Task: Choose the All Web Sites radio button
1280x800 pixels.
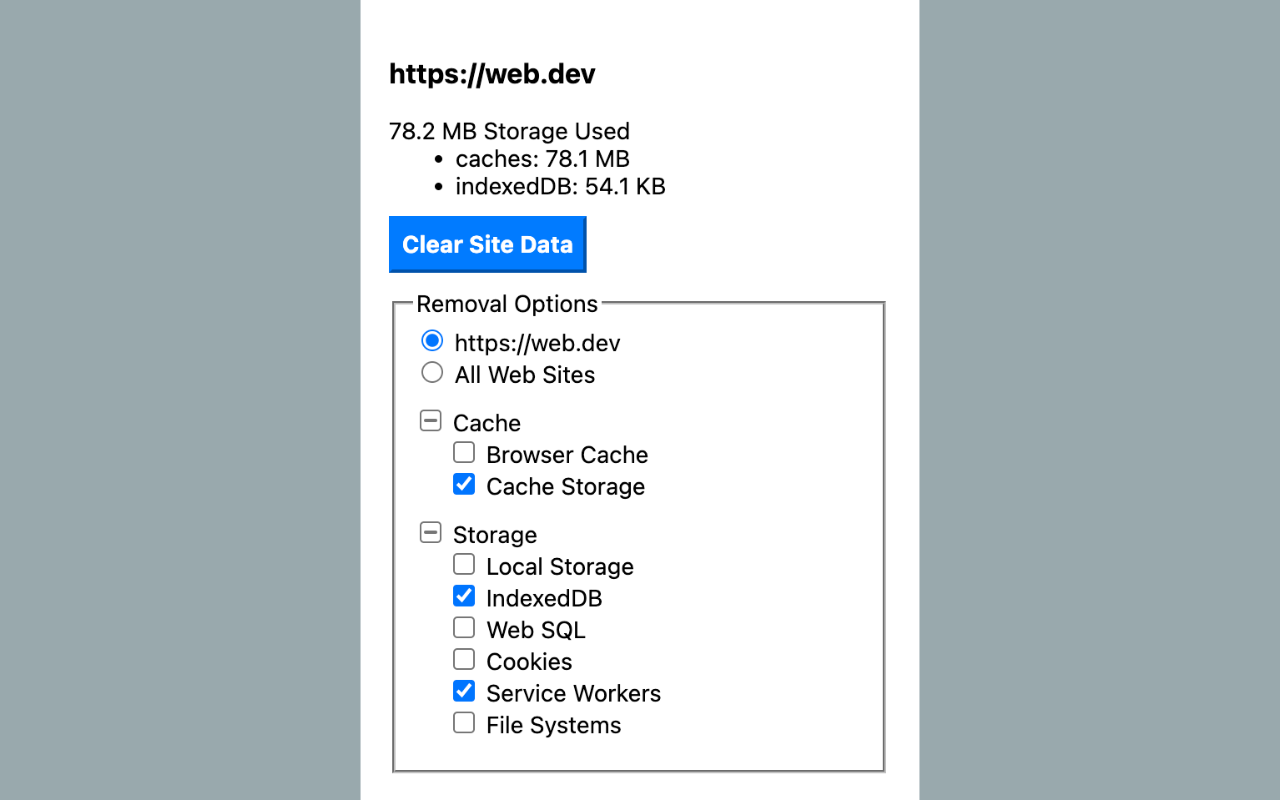Action: 432,373
